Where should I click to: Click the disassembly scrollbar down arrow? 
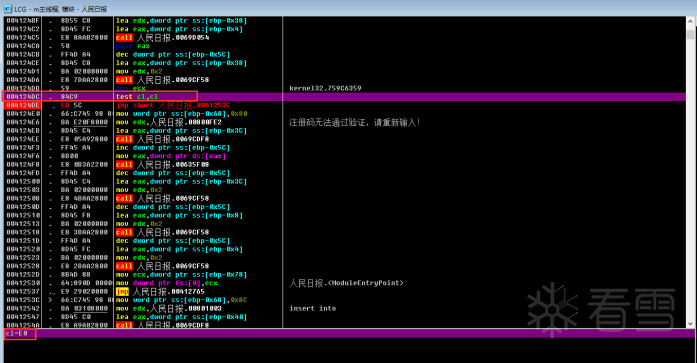point(690,324)
